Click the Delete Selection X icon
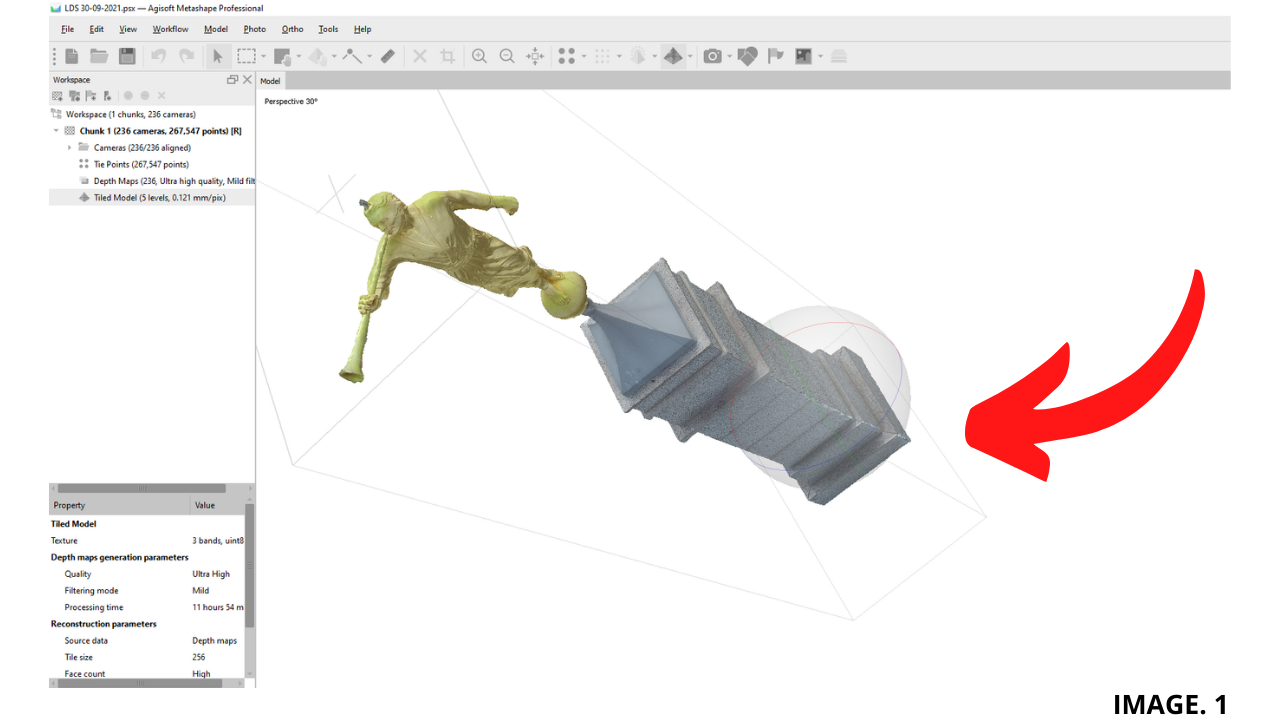 [x=420, y=56]
